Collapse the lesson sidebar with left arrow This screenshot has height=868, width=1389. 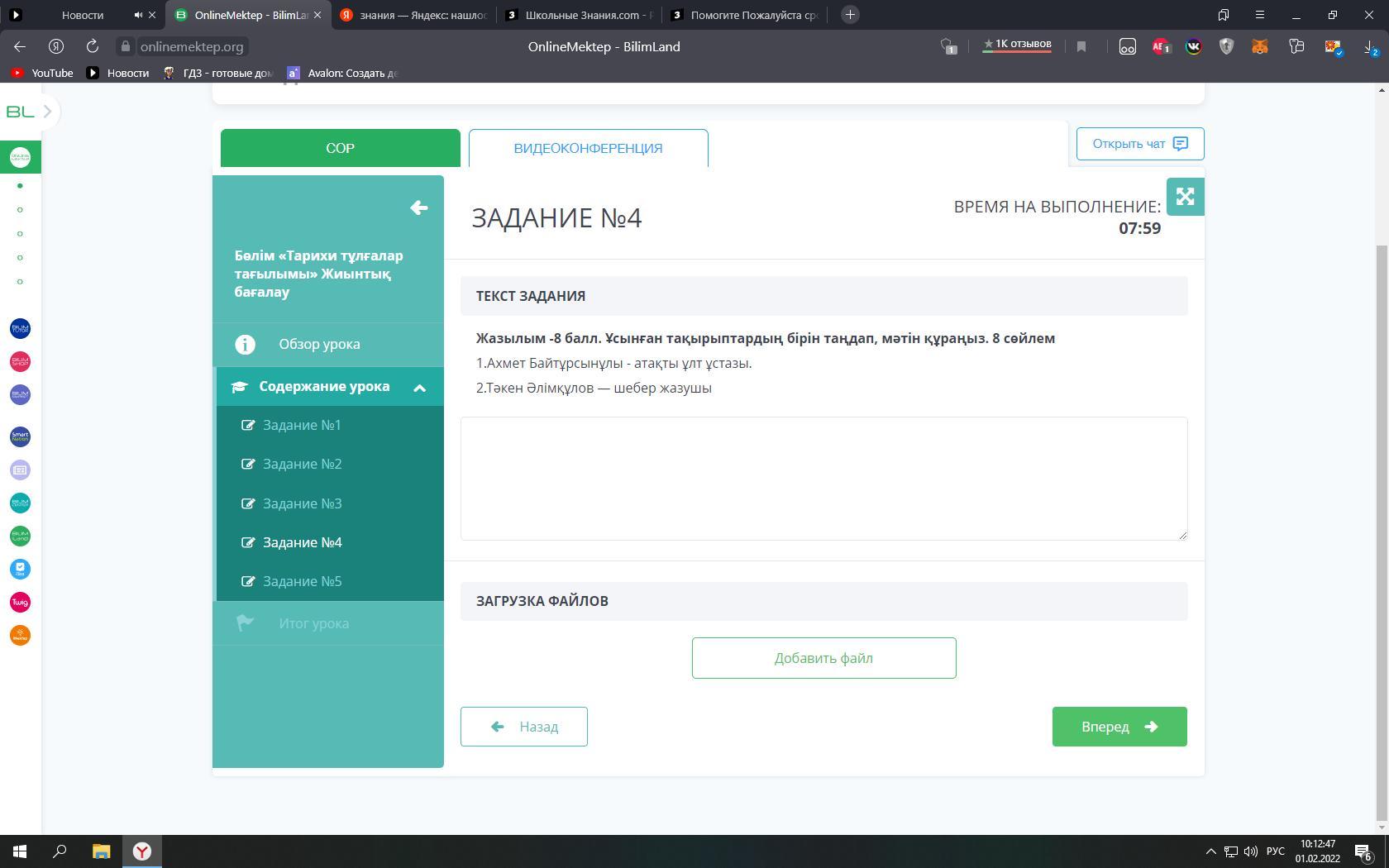click(x=418, y=207)
